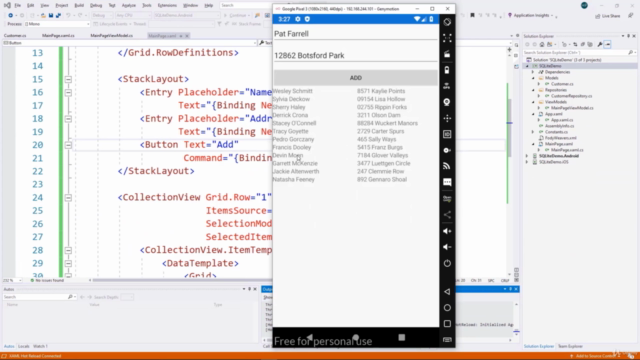The image size is (640, 360).
Task: Lower emulator volume with volume down icon
Action: click(x=447, y=247)
